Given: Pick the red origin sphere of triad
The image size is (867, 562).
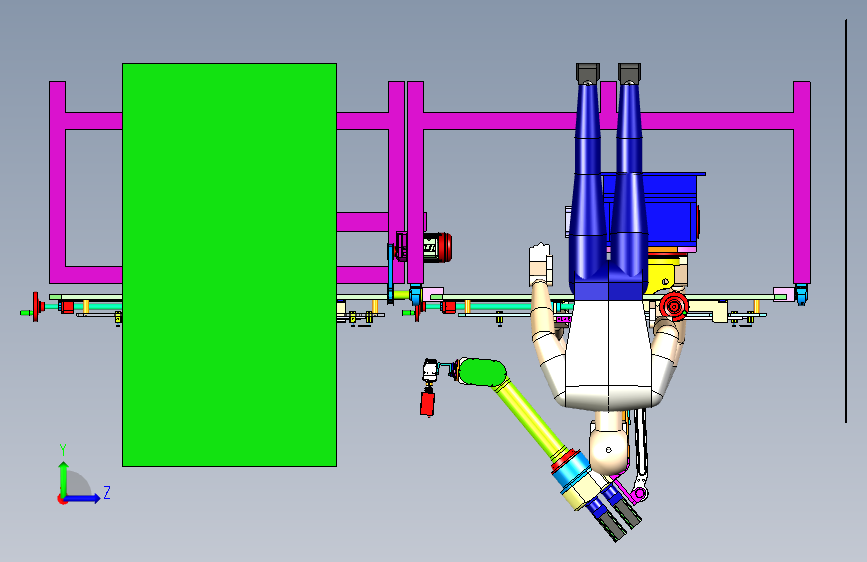Looking at the screenshot, I should [x=62, y=499].
